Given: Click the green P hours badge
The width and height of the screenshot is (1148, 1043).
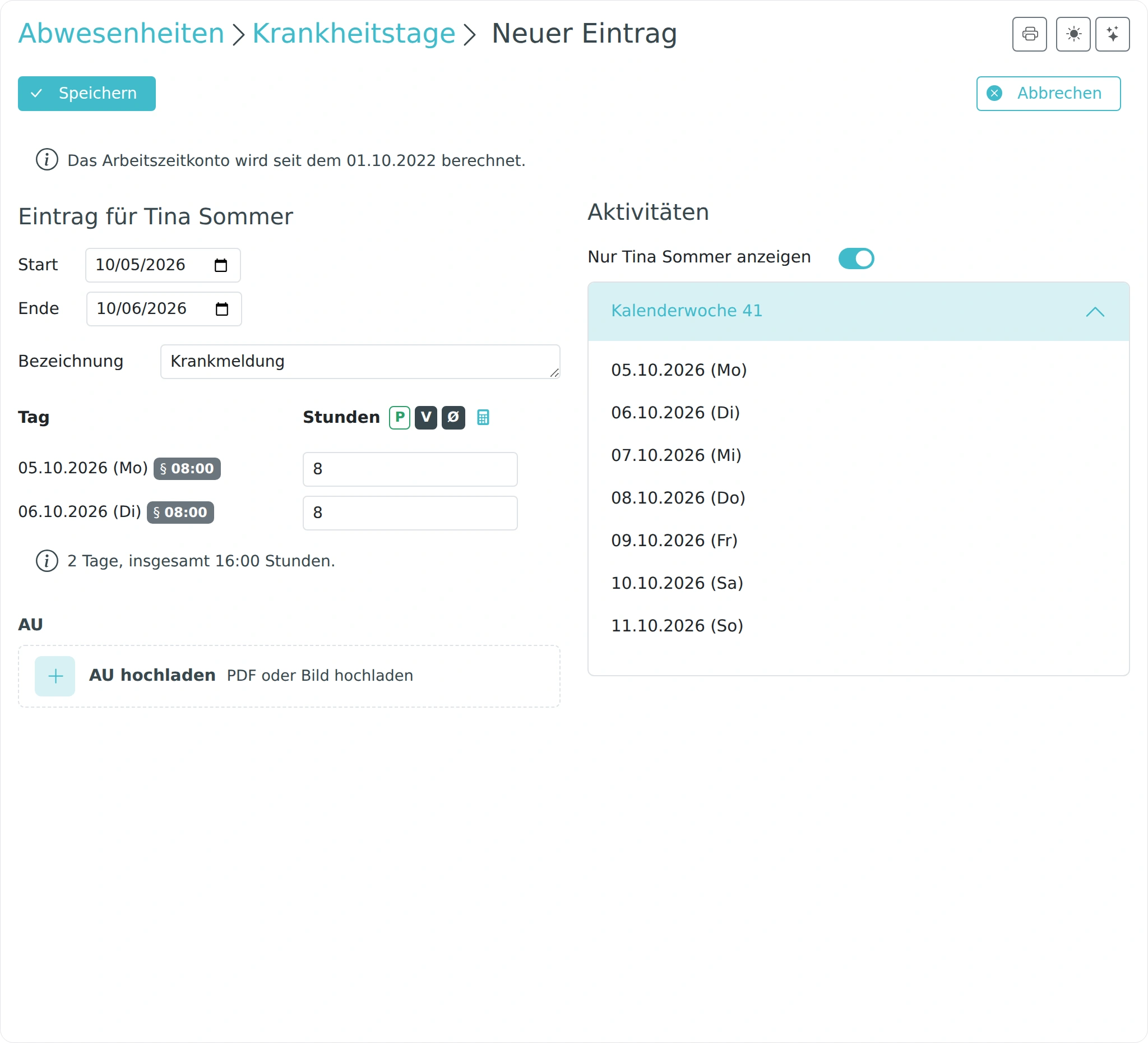Looking at the screenshot, I should point(400,418).
